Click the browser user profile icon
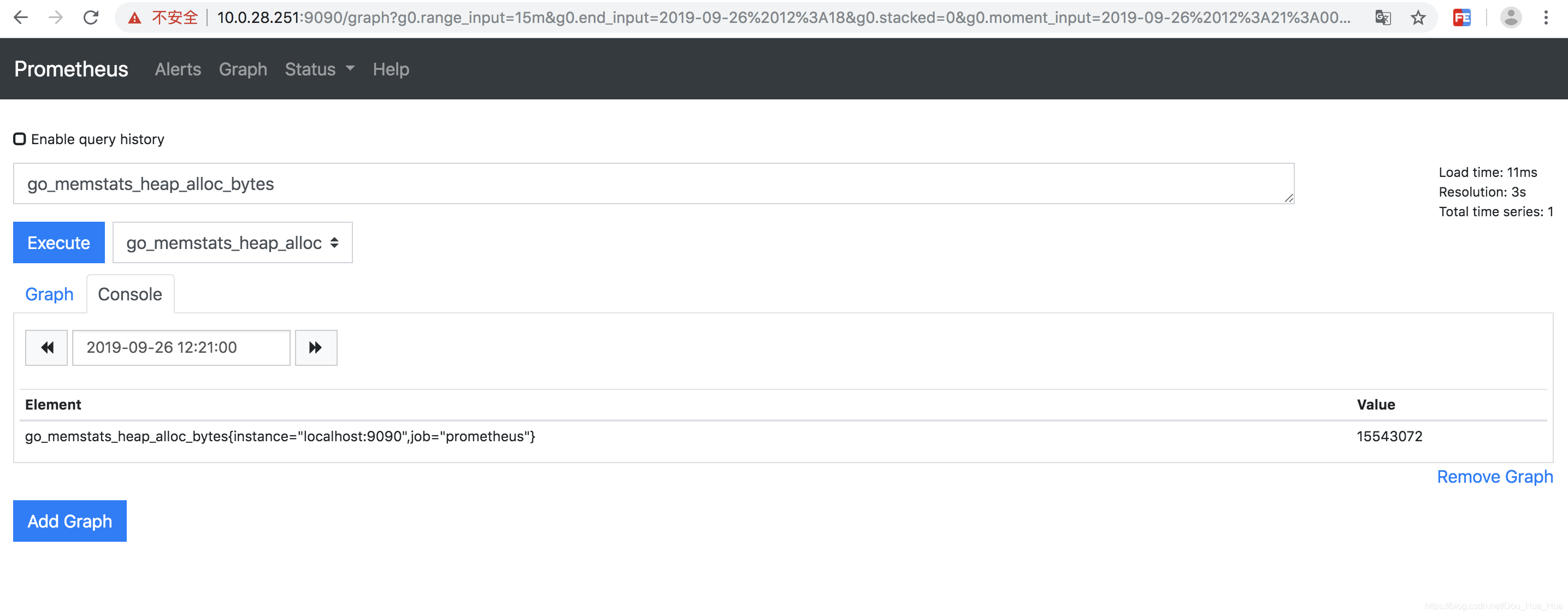This screenshot has height=616, width=1568. [x=1511, y=19]
